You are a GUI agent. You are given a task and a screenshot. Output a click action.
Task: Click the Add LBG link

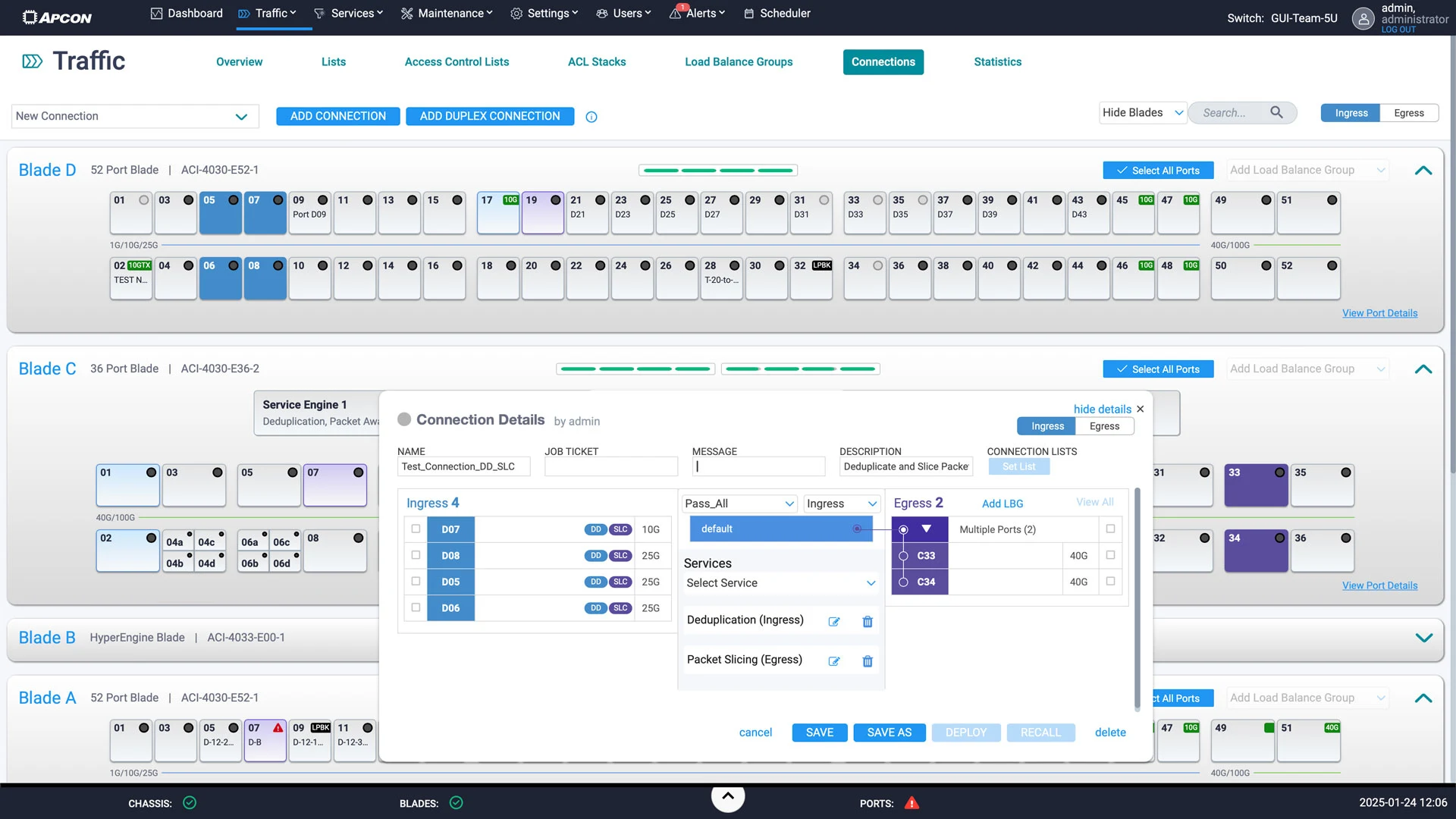click(x=1002, y=504)
